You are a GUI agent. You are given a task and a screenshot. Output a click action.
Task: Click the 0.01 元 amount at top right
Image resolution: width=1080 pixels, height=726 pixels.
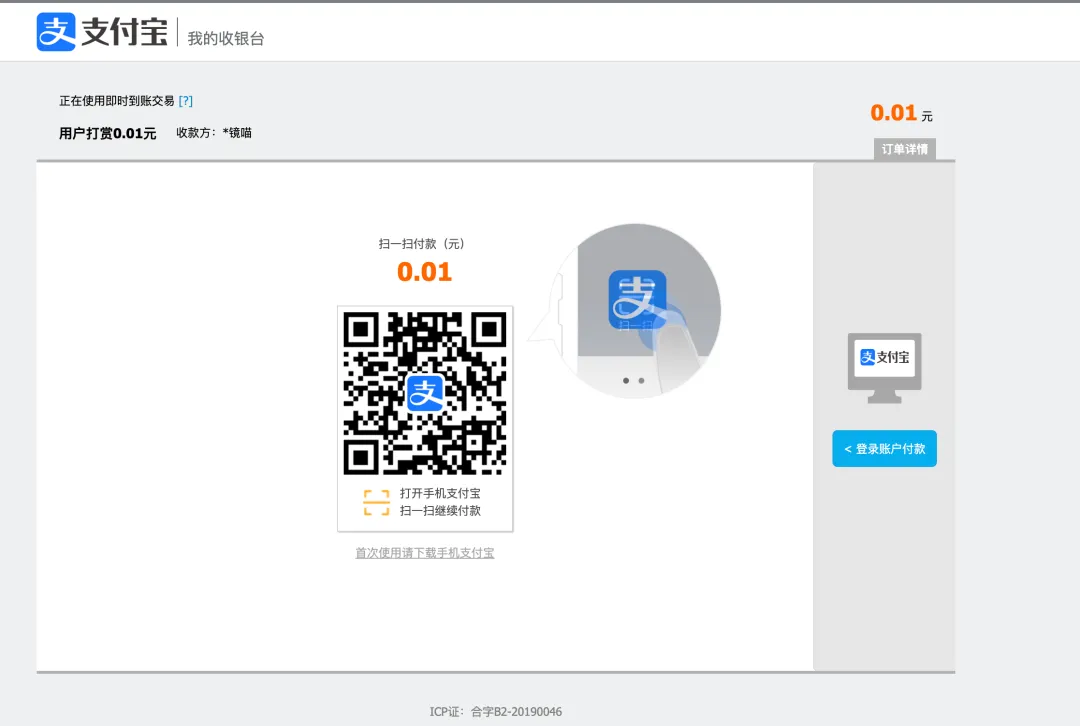tap(902, 113)
